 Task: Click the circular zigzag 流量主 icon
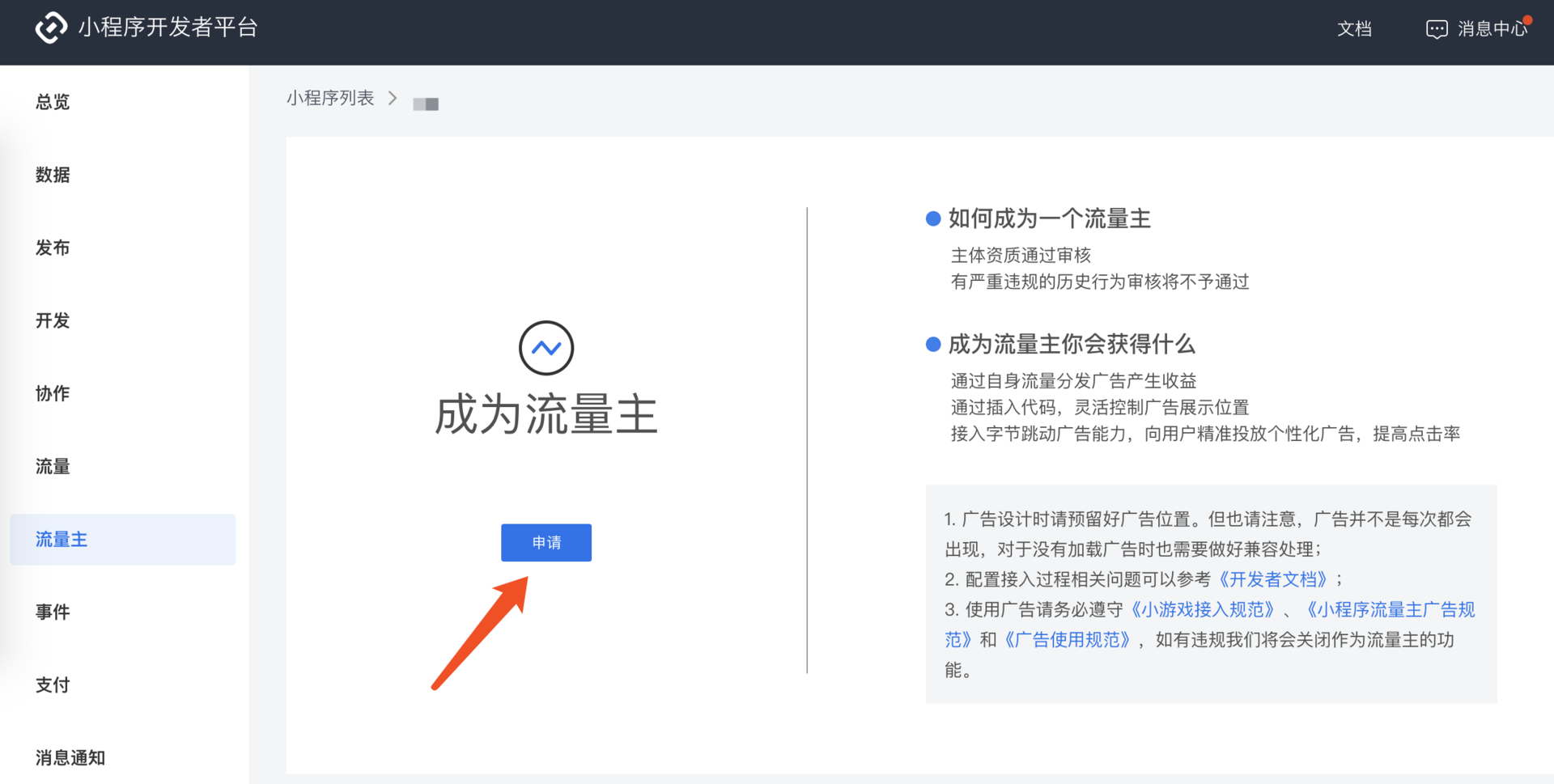546,348
